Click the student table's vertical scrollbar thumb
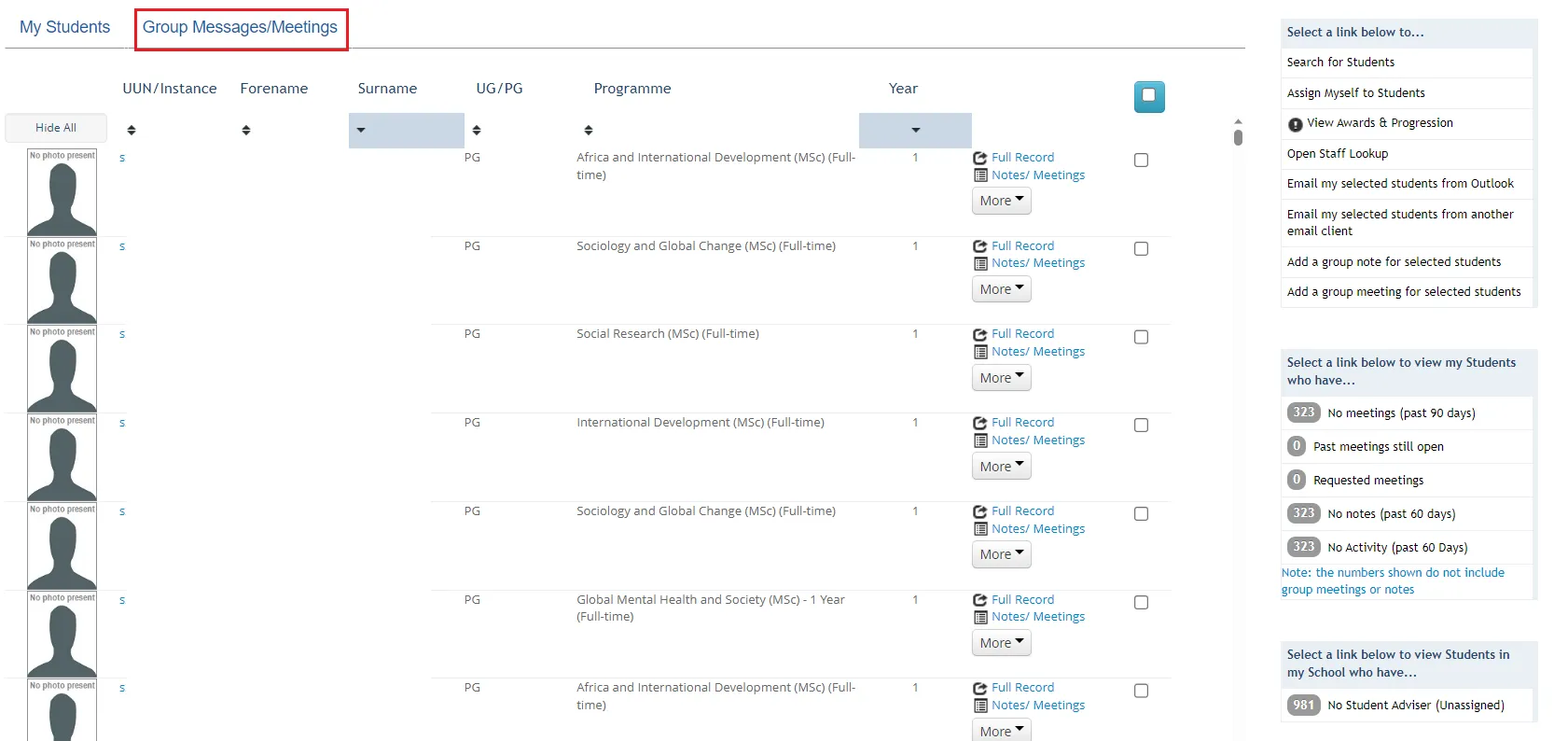 1238,138
